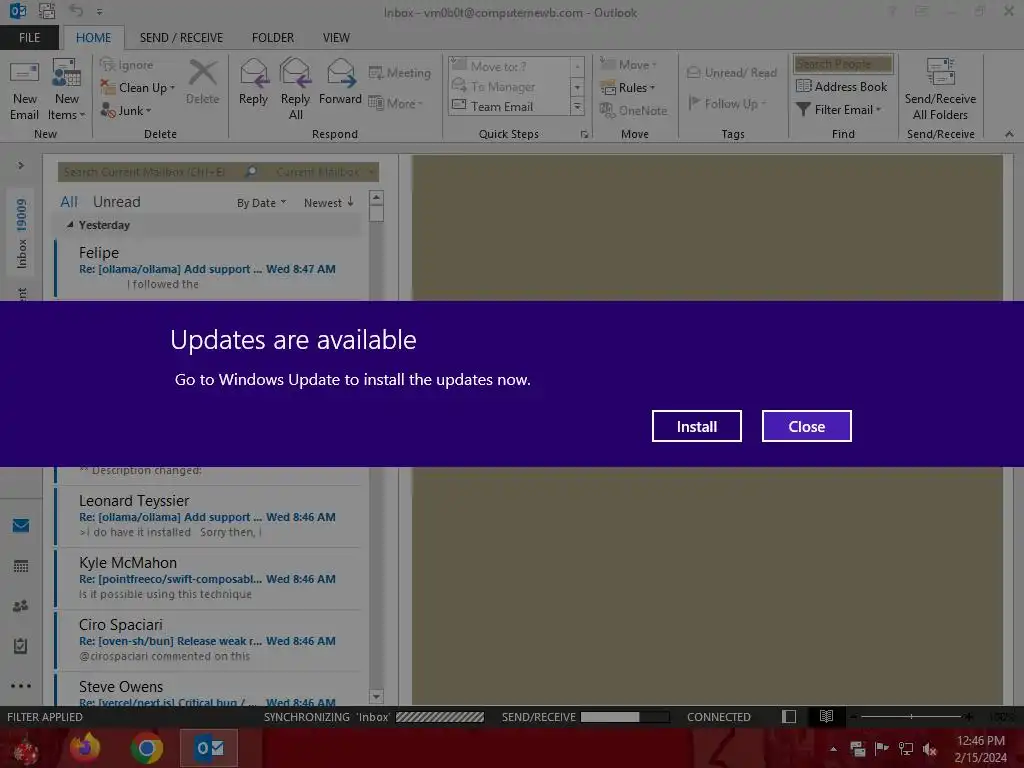The image size is (1024, 768).
Task: Click the Forward icon
Action: pos(340,72)
